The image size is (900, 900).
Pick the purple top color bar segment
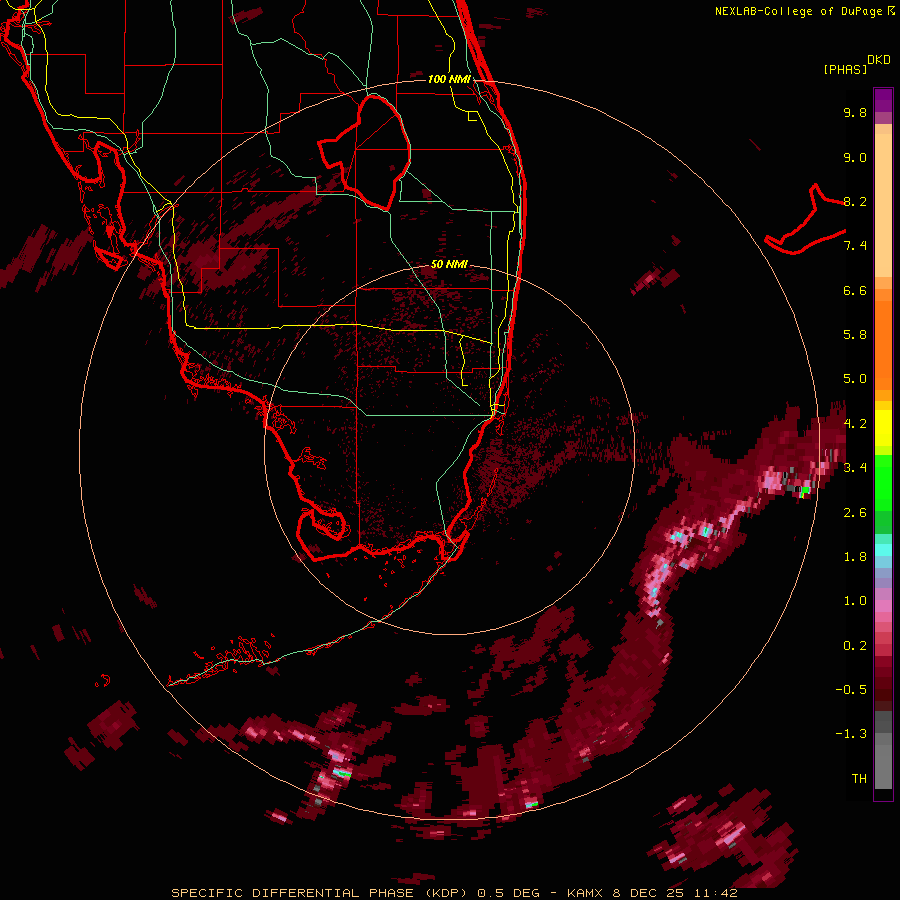883,100
